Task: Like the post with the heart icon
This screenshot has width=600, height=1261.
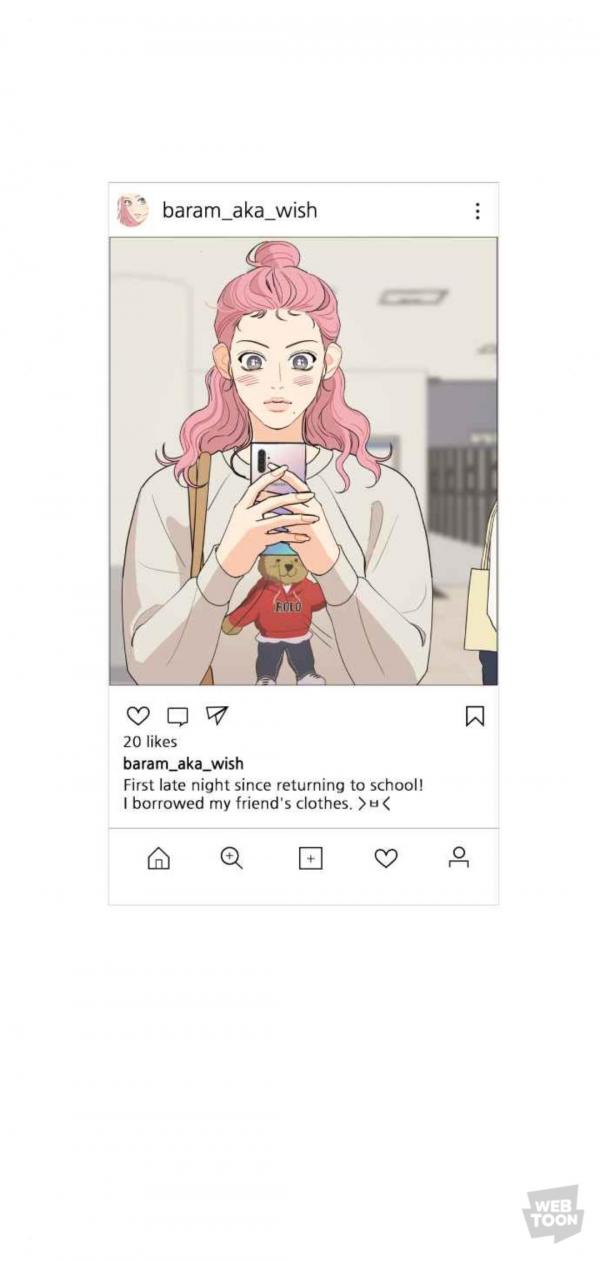Action: coord(138,716)
